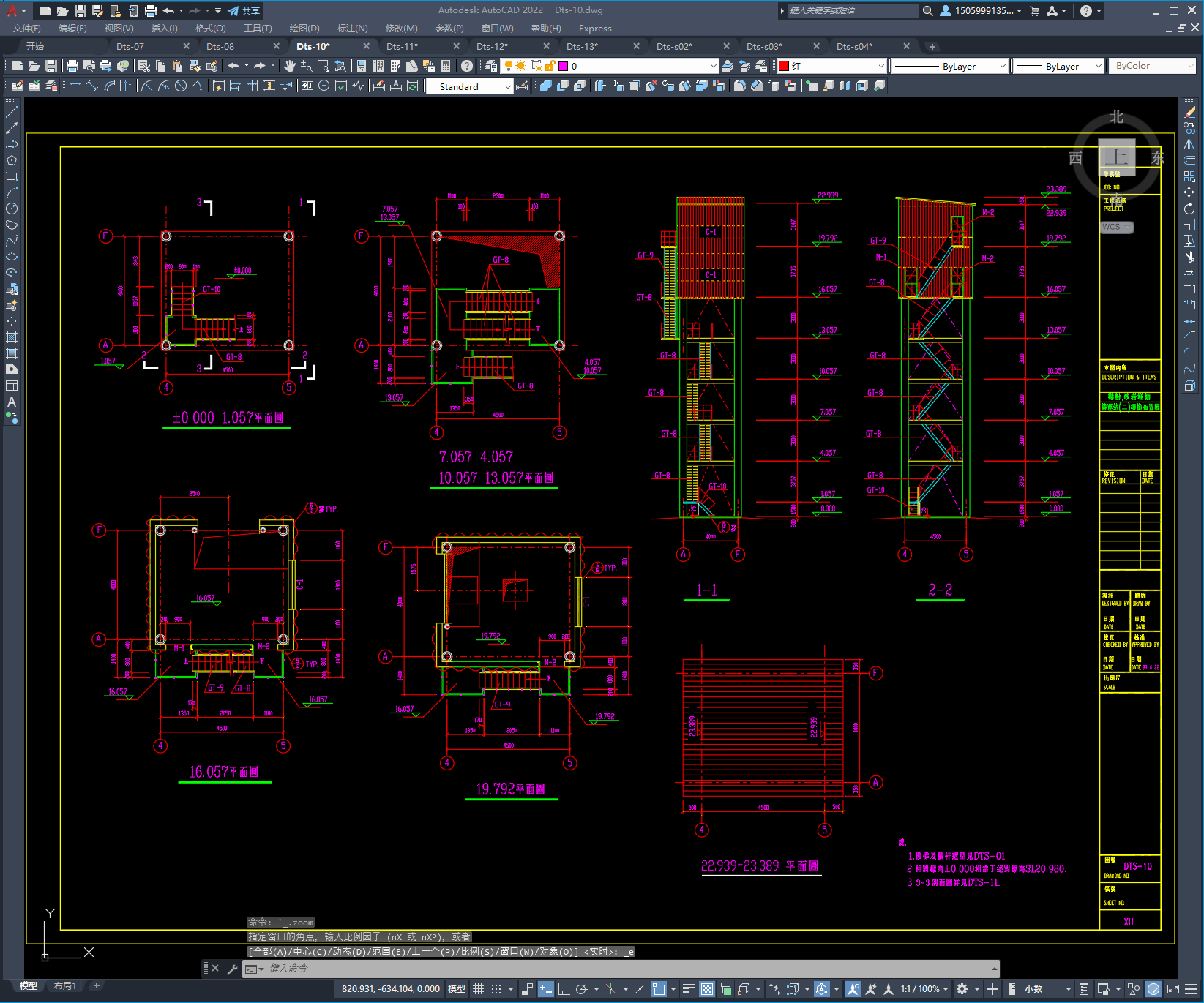
Task: Toggle lineweight display in status bar
Action: coord(689,989)
